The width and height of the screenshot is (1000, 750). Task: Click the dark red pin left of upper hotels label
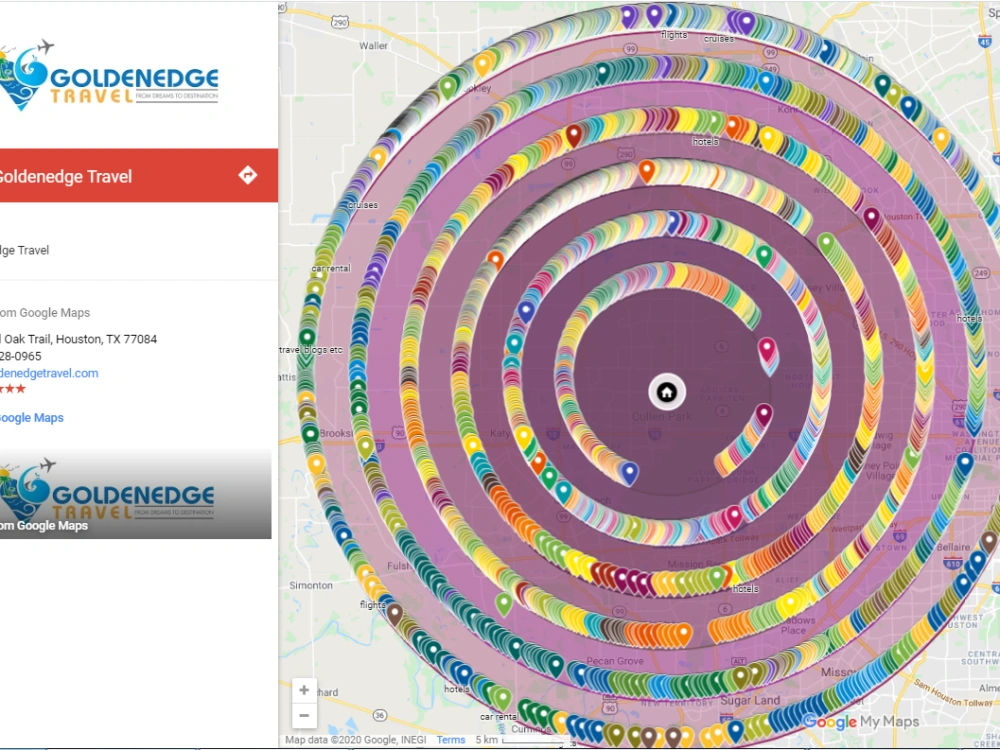[574, 136]
